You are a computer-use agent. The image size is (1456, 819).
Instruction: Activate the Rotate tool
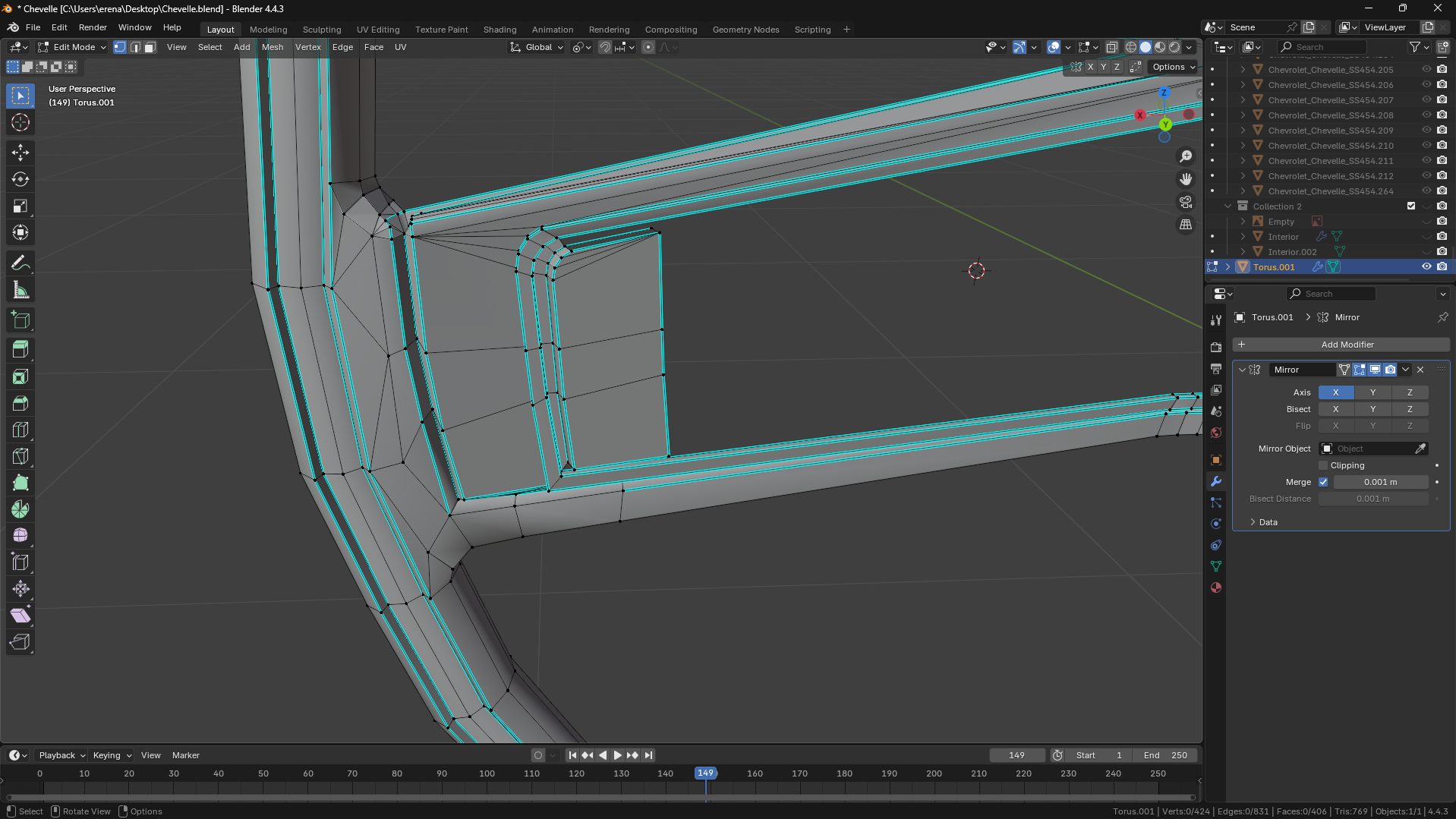pos(20,179)
